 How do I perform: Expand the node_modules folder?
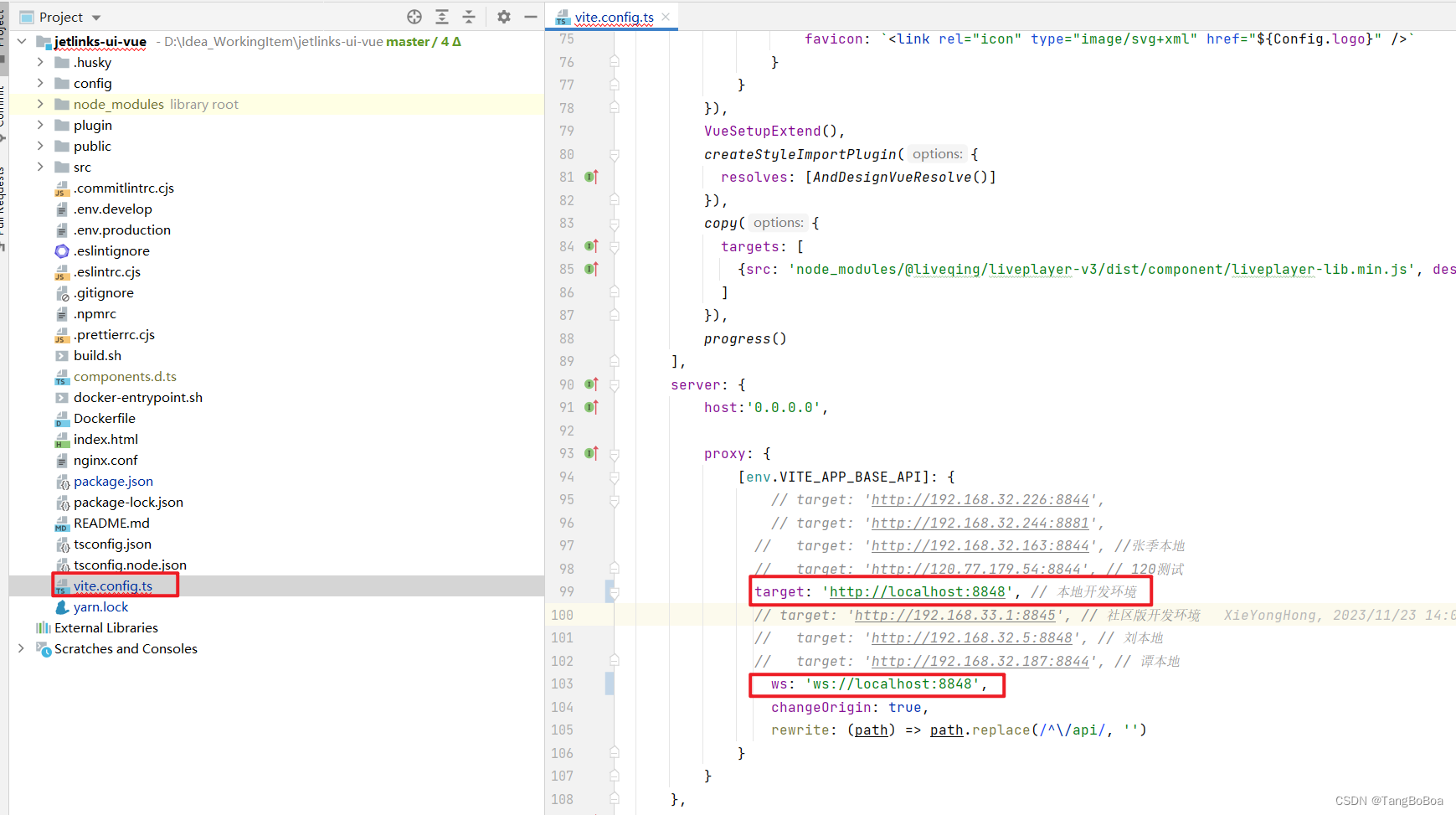pyautogui.click(x=40, y=104)
